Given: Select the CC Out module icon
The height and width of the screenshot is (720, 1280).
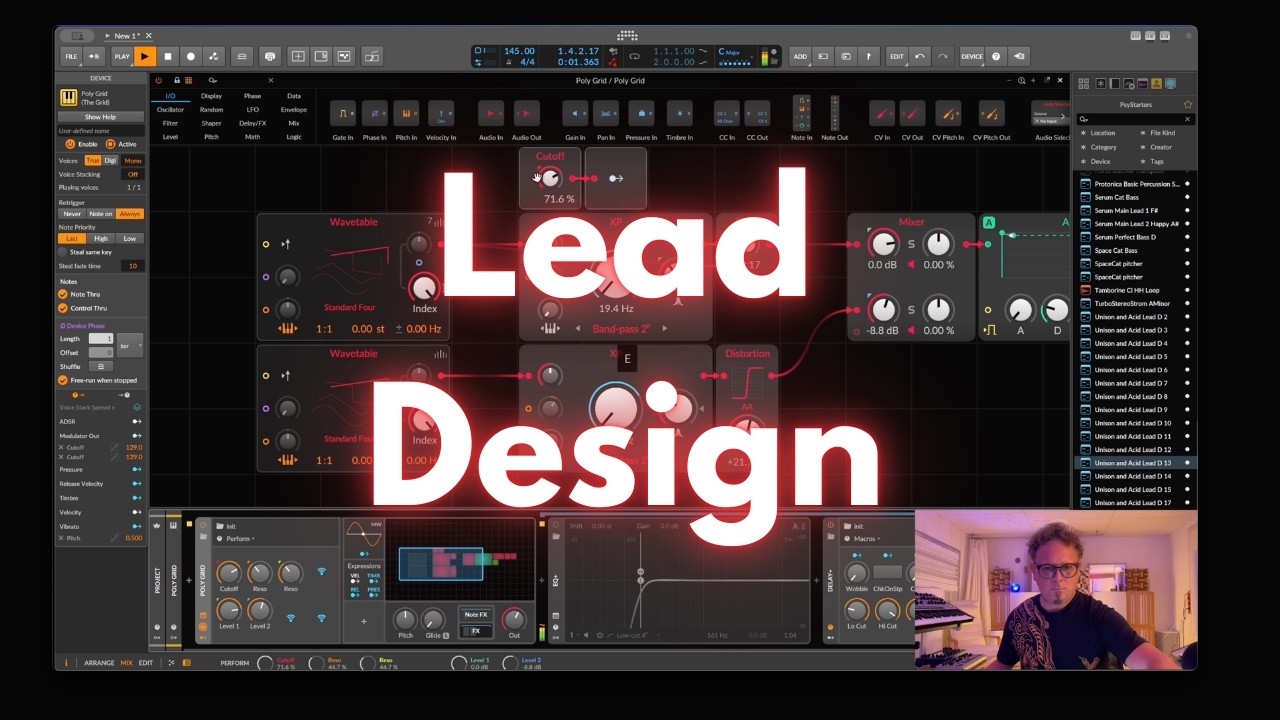Looking at the screenshot, I should (757, 113).
